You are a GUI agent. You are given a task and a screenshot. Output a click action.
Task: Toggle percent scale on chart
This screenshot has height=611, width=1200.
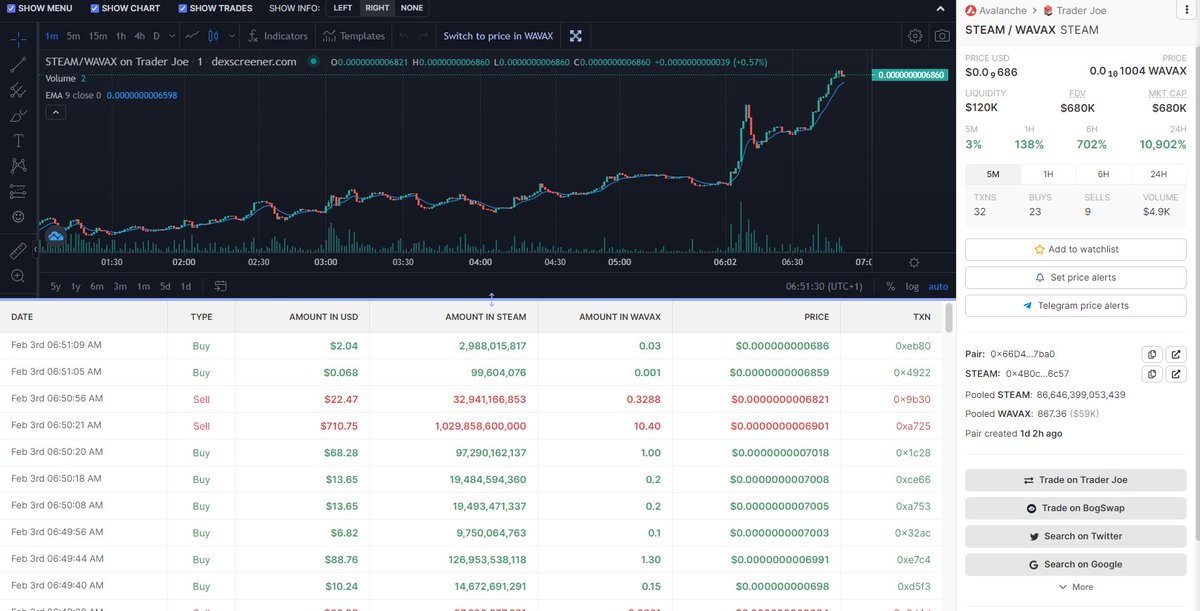(890, 286)
